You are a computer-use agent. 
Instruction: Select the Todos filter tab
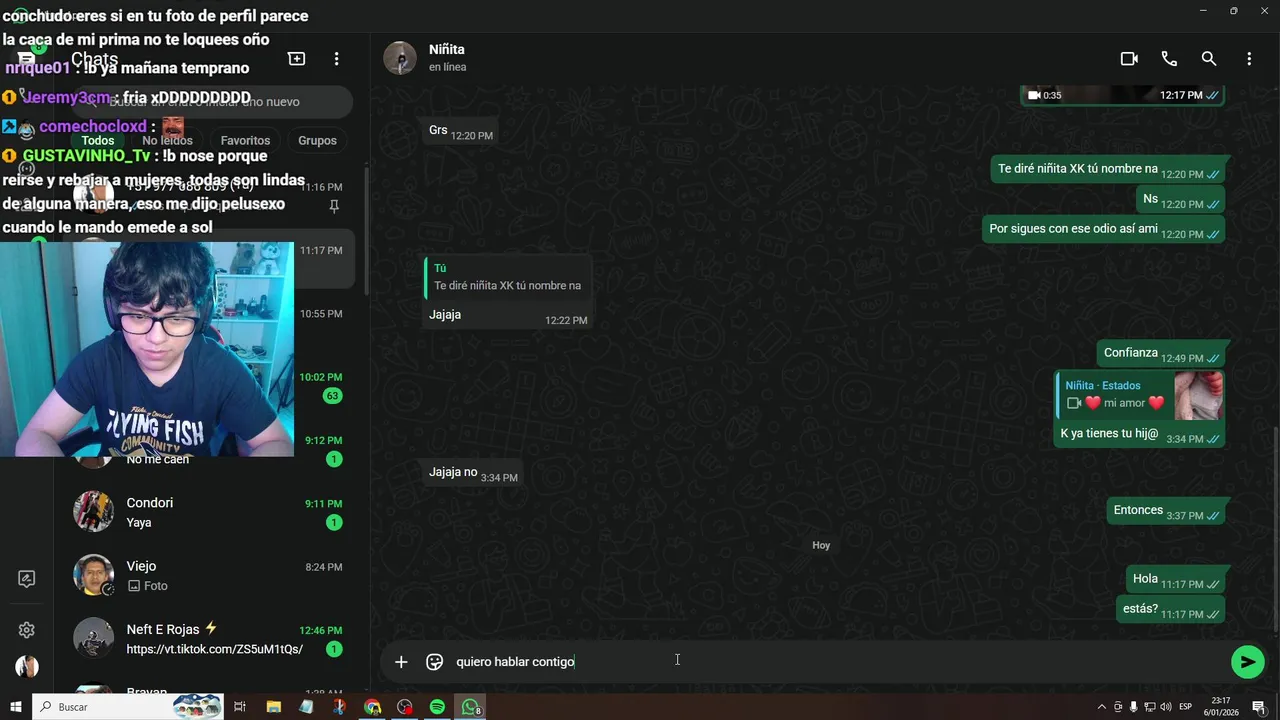pyautogui.click(x=98, y=141)
